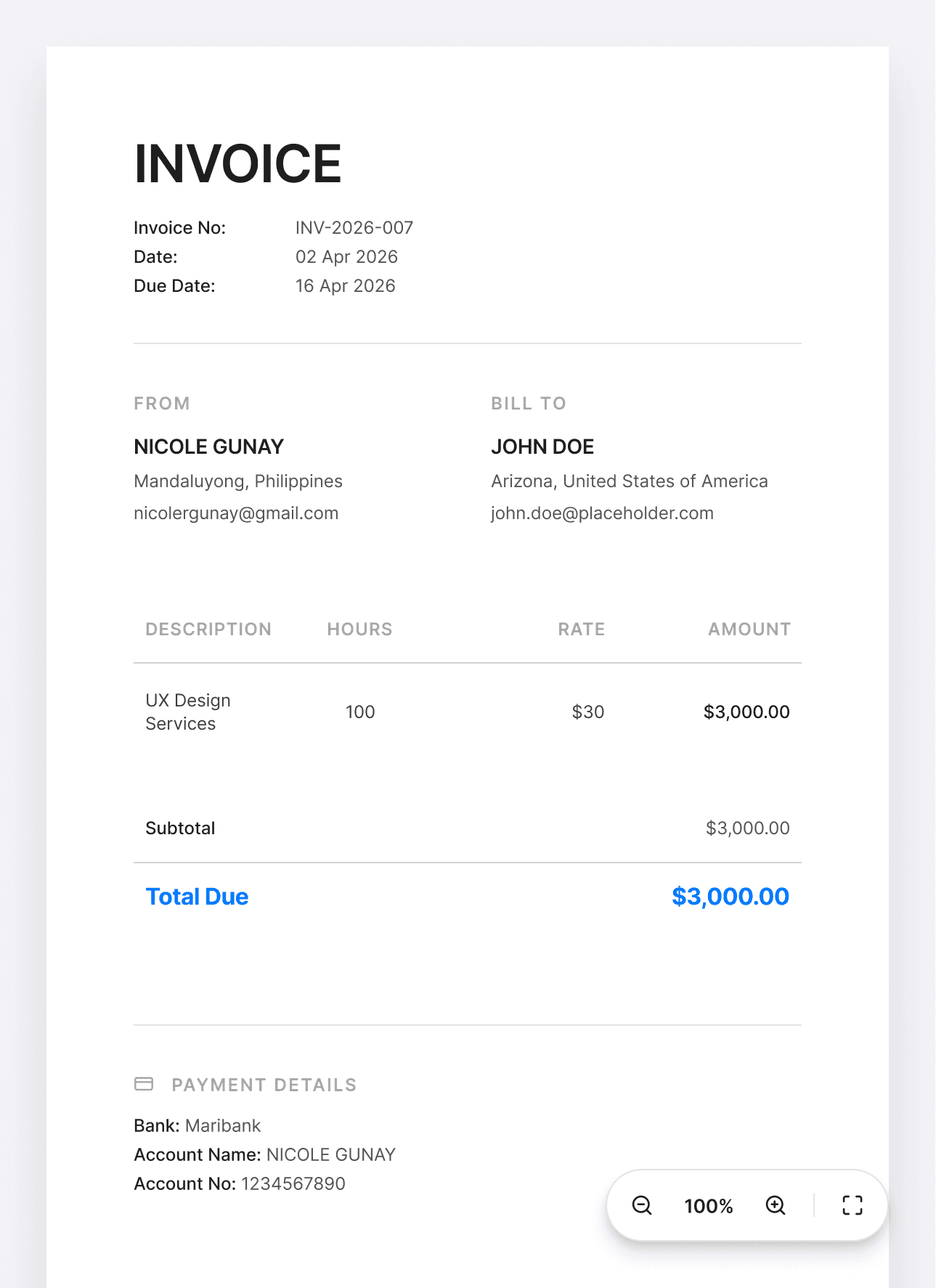Click the blue Total Due amount

click(730, 897)
